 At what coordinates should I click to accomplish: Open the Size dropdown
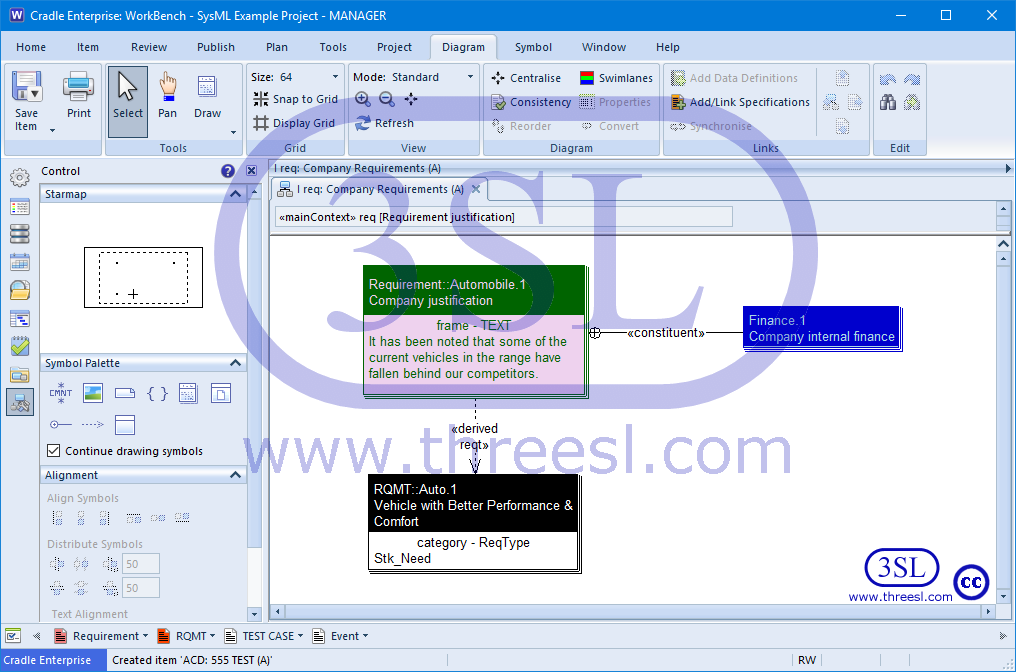335,77
